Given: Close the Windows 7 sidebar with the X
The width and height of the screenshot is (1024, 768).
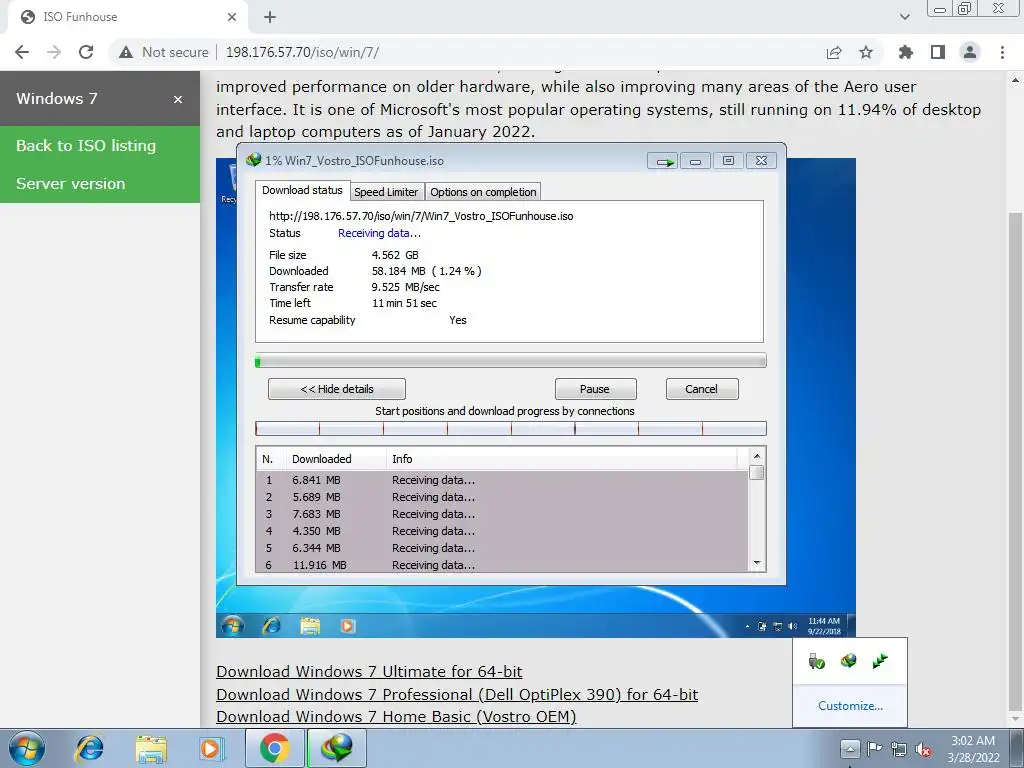Looking at the screenshot, I should pos(178,99).
